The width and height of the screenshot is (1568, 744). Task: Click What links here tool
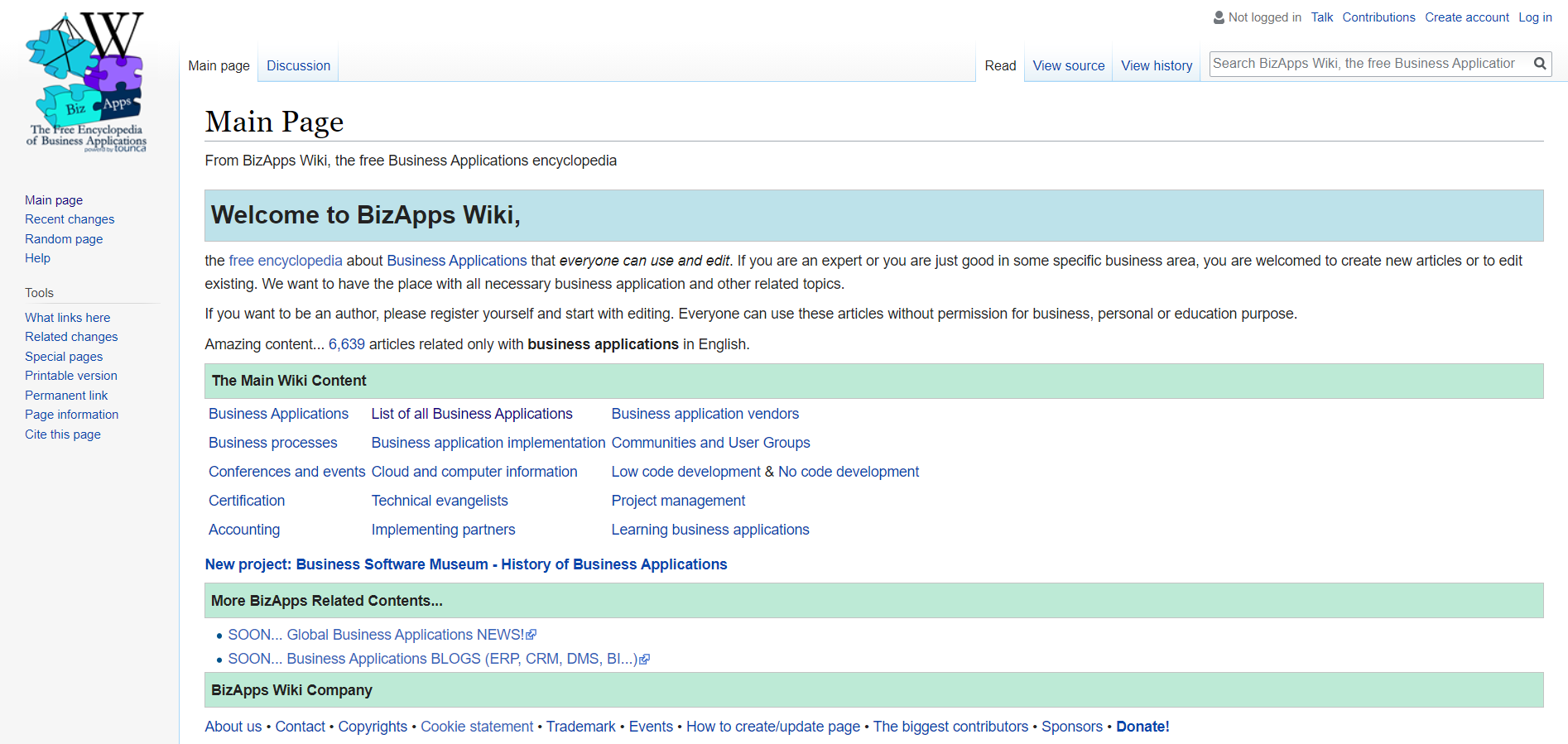[67, 318]
